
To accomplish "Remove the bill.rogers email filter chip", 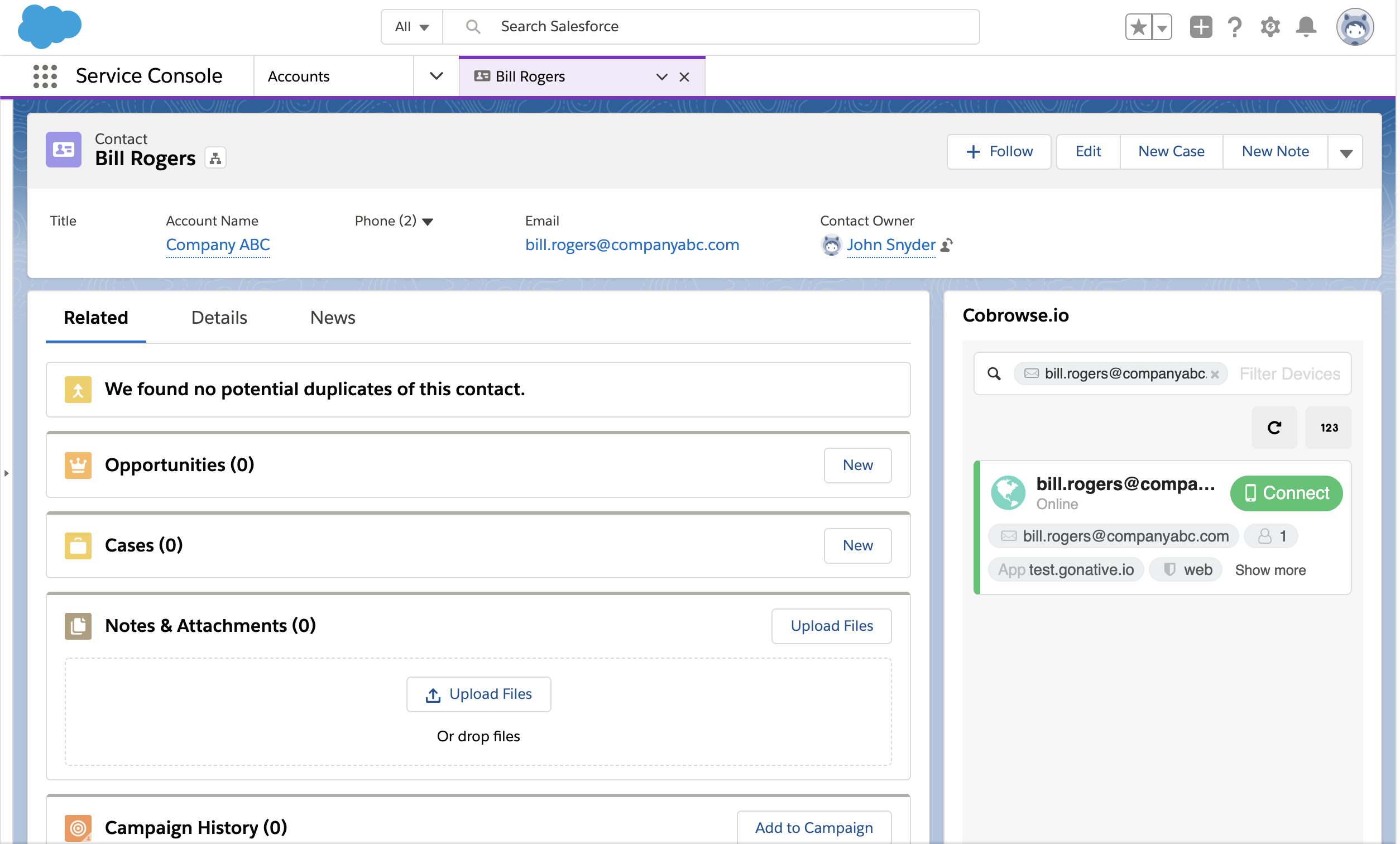I will 1215,374.
